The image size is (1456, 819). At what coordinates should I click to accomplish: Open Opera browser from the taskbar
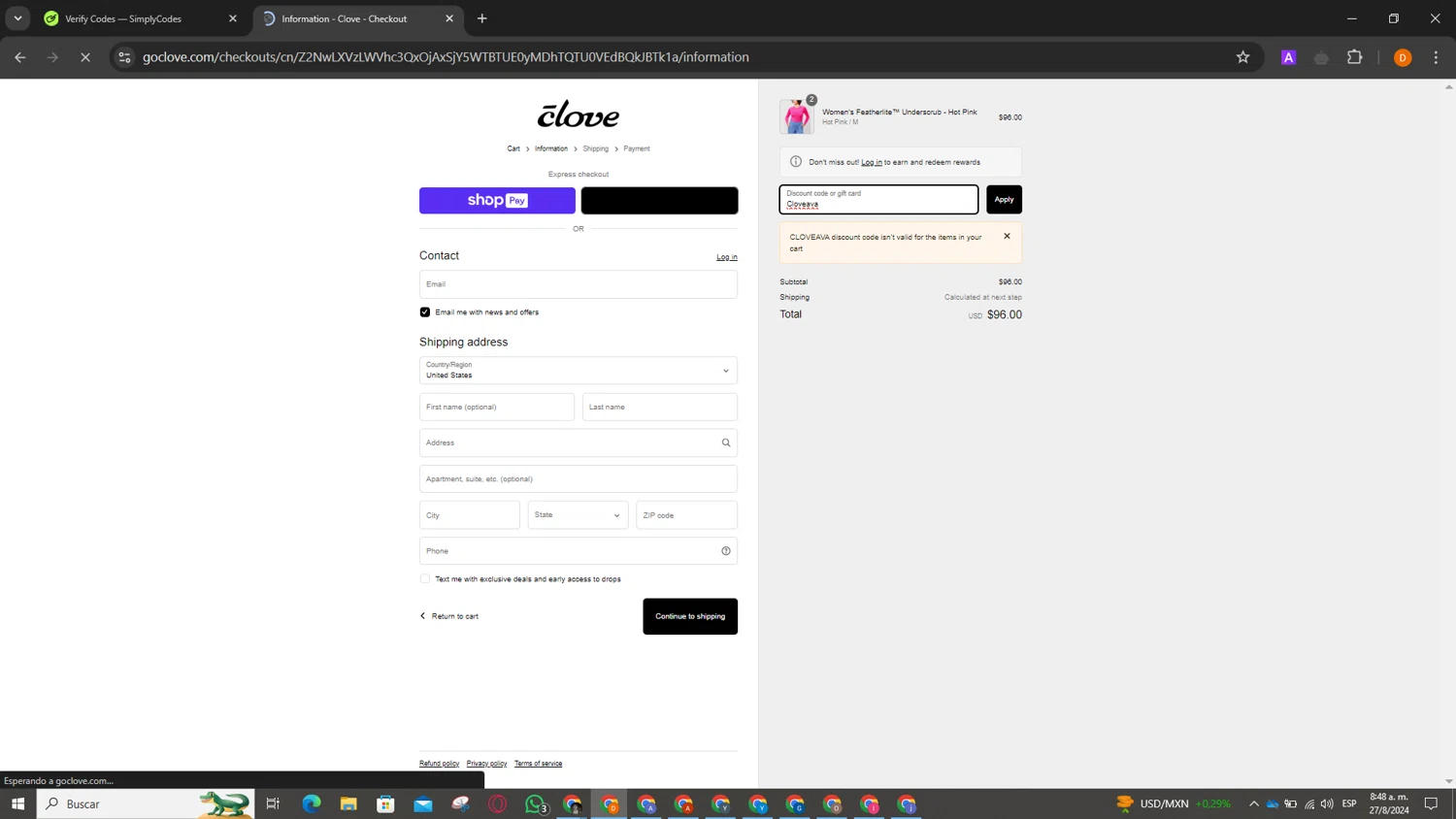pyautogui.click(x=498, y=803)
